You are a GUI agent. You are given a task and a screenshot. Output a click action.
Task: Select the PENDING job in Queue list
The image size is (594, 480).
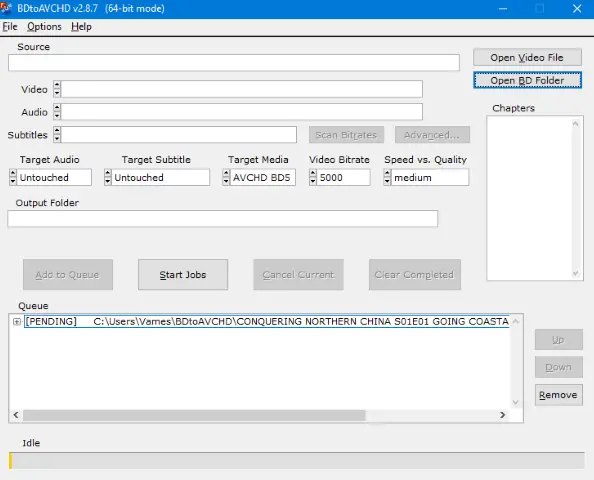point(267,322)
